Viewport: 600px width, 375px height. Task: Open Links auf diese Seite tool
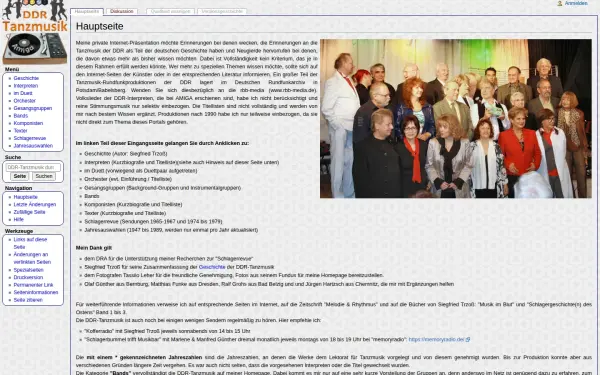tap(30, 243)
